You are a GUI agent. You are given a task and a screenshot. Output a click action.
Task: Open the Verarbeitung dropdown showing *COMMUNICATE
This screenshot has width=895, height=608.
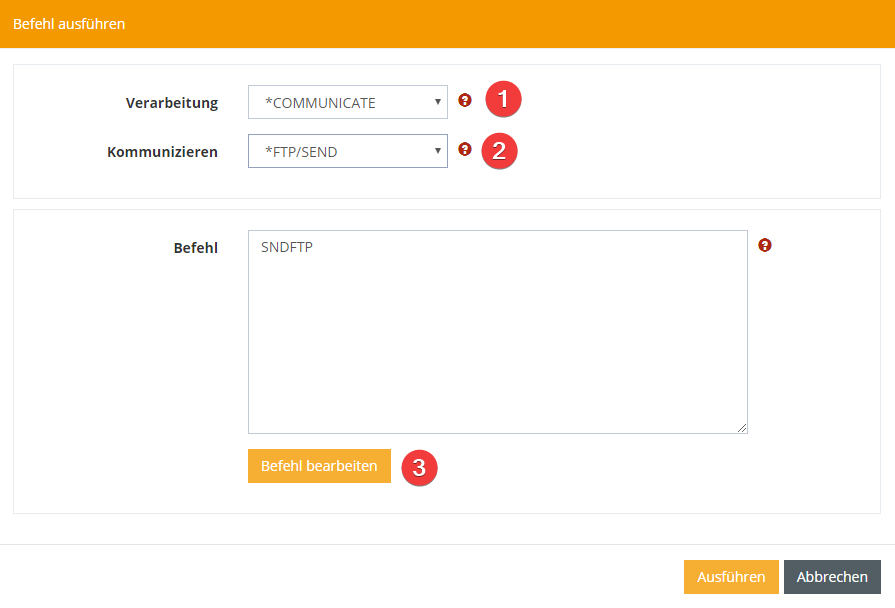point(340,102)
